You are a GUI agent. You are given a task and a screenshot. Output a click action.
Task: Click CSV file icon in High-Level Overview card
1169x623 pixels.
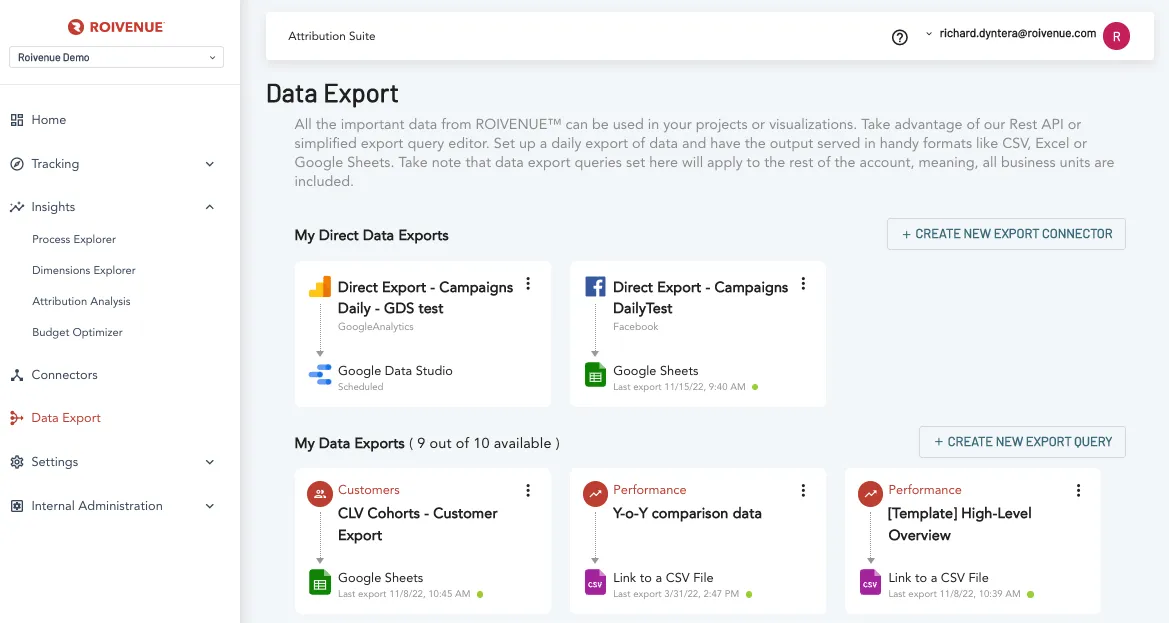(x=870, y=582)
